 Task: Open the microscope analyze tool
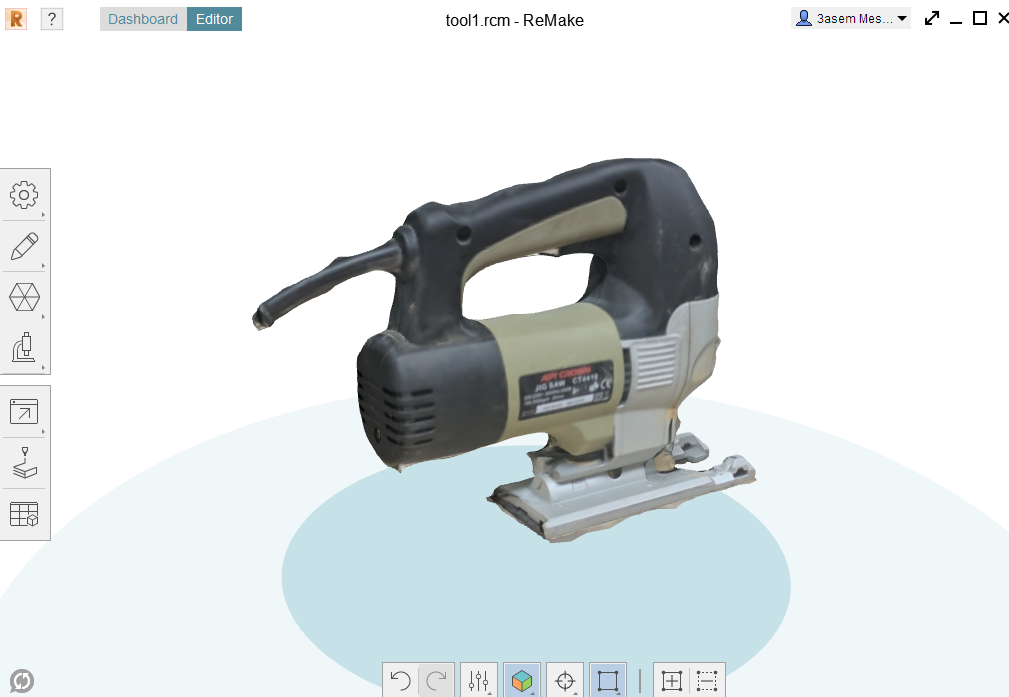[24, 348]
